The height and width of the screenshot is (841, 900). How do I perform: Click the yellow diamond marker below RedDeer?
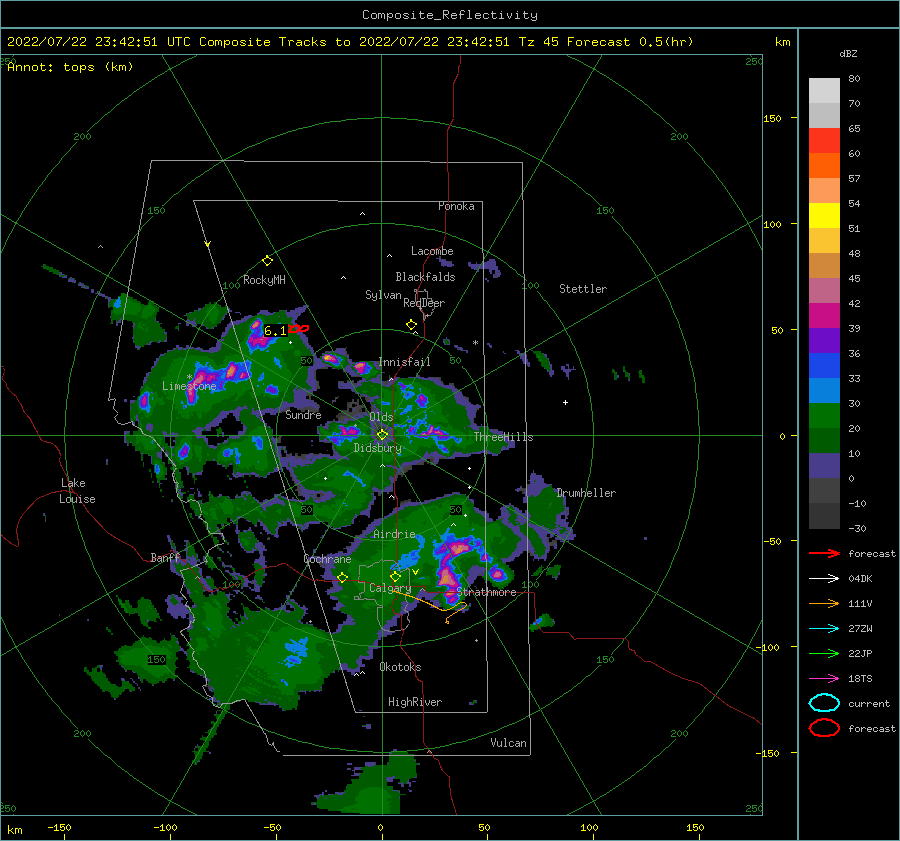pos(412,325)
